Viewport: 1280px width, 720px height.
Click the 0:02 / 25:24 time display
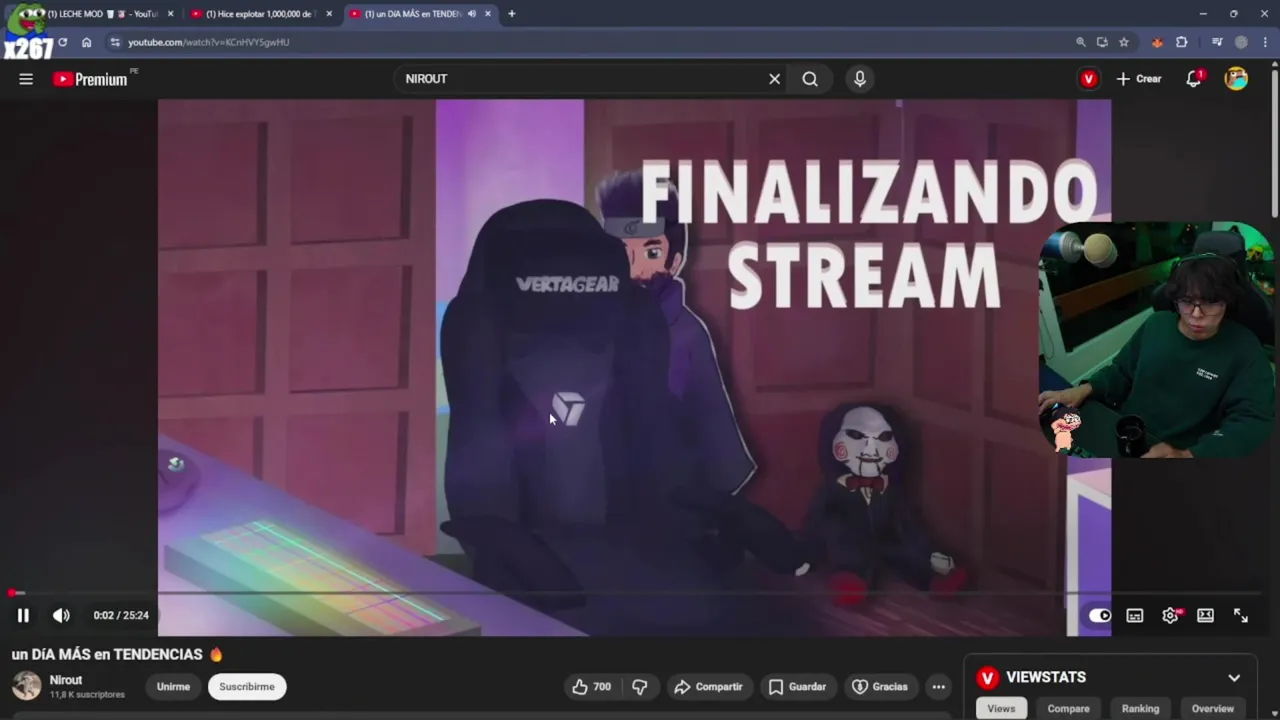point(121,615)
